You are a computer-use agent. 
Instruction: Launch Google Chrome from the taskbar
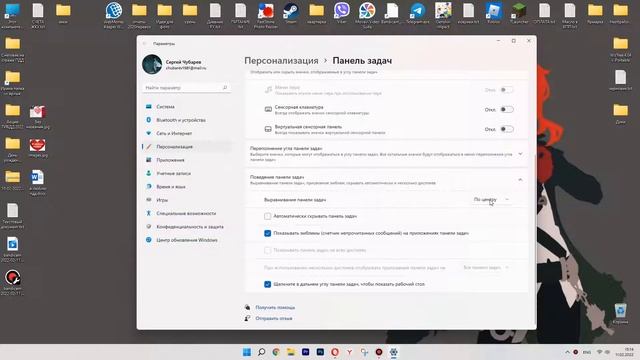click(x=276, y=352)
